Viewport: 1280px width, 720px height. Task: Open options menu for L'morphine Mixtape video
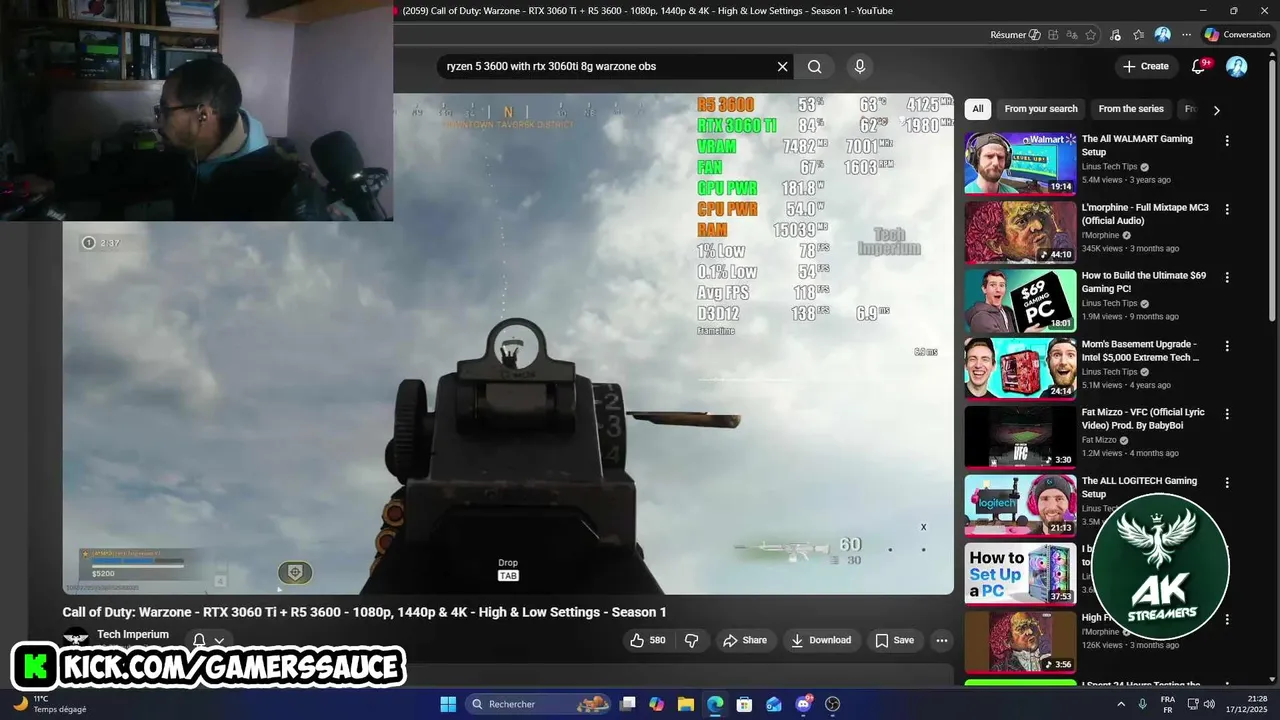click(x=1227, y=209)
